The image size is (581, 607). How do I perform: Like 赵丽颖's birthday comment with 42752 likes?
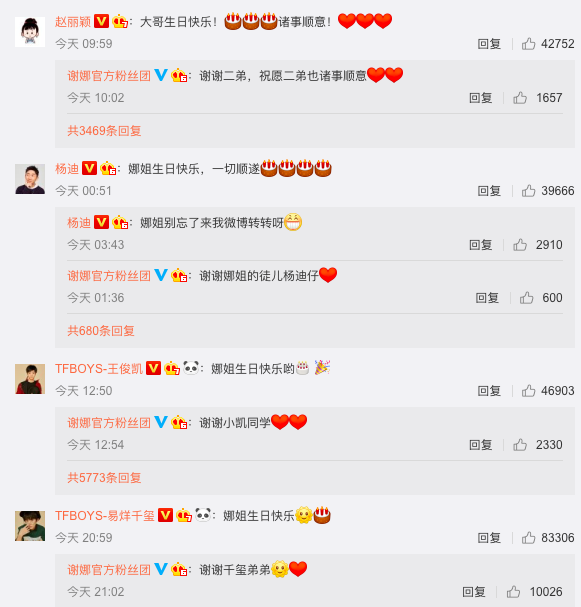[x=528, y=44]
